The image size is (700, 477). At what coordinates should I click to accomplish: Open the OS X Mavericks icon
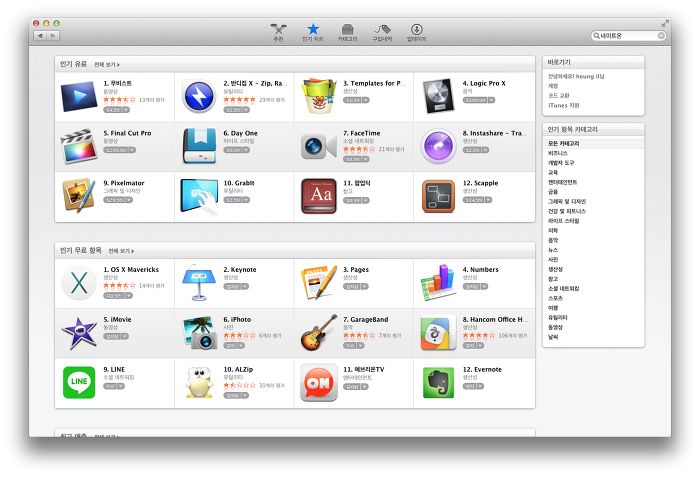(79, 283)
